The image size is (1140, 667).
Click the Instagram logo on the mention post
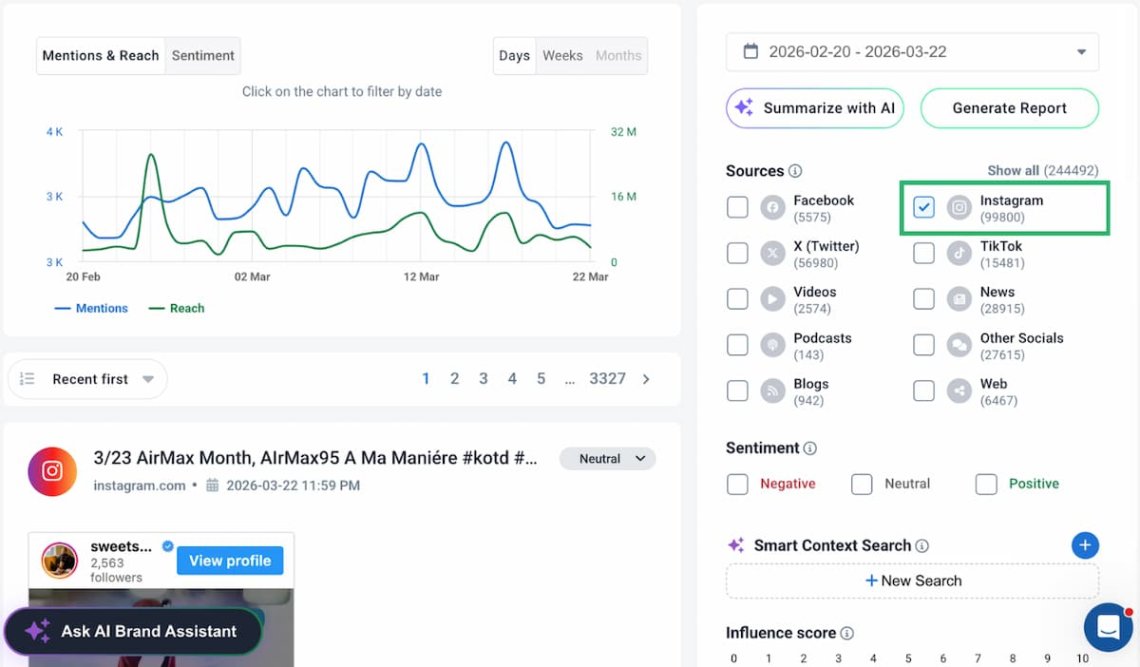click(x=52, y=471)
